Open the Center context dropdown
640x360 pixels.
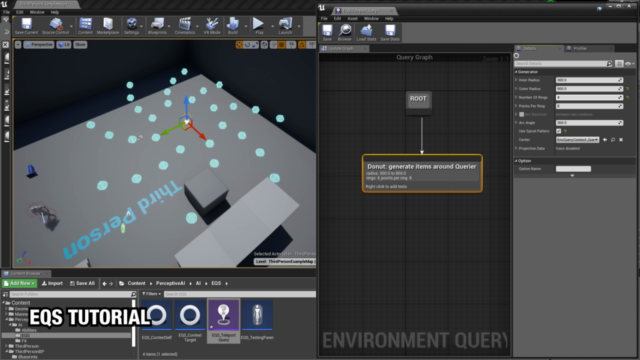tap(578, 140)
